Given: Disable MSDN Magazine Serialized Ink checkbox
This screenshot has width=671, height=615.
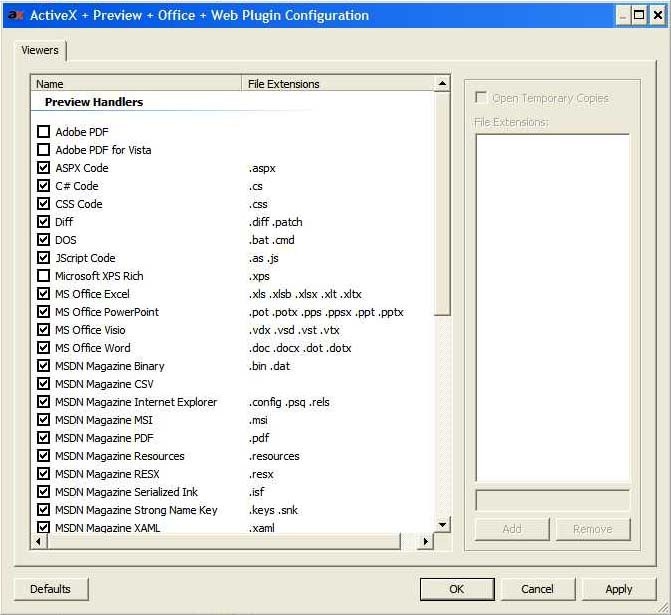Looking at the screenshot, I should click(x=43, y=491).
